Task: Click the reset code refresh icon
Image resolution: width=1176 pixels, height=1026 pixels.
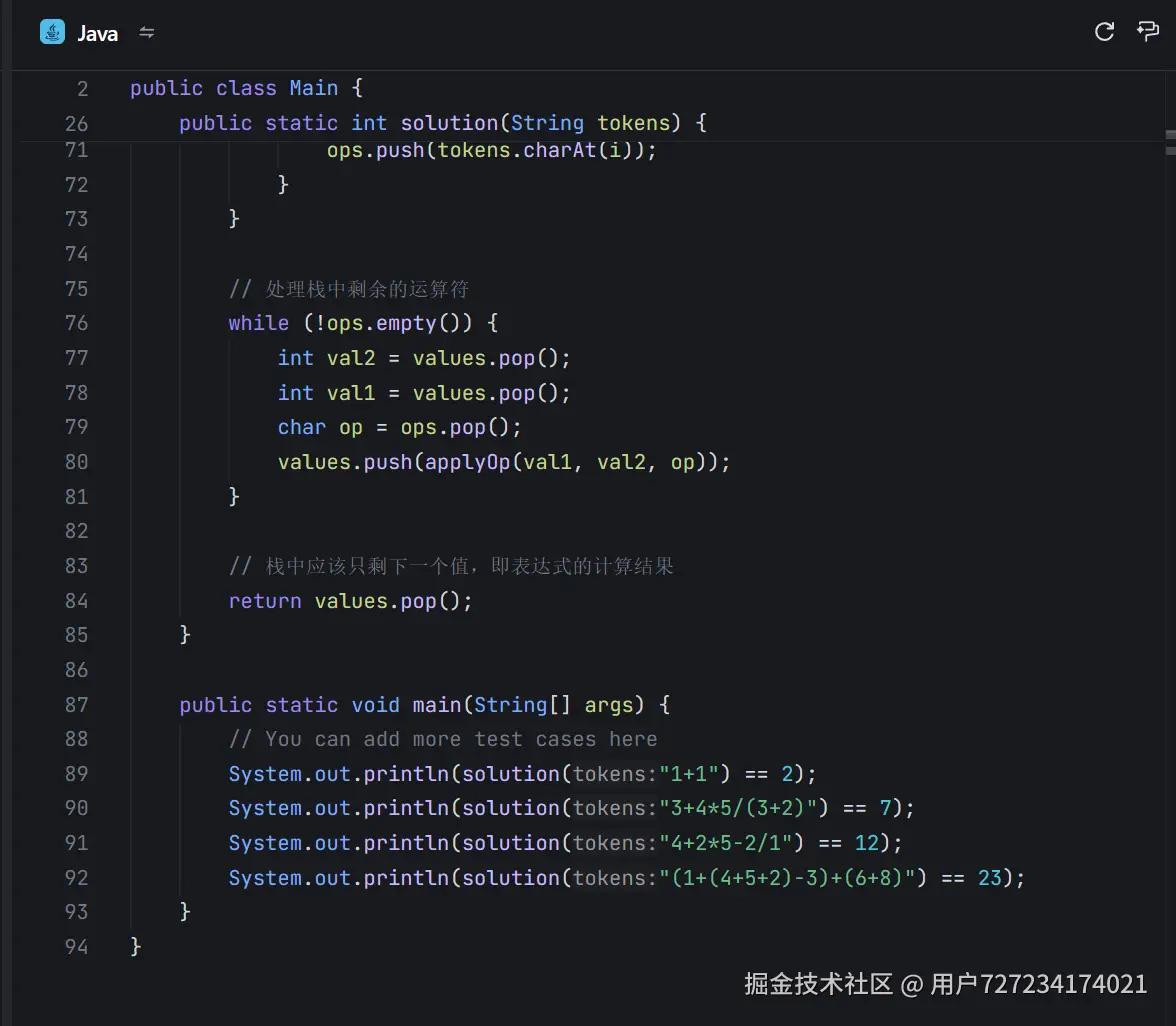Action: coord(1104,32)
